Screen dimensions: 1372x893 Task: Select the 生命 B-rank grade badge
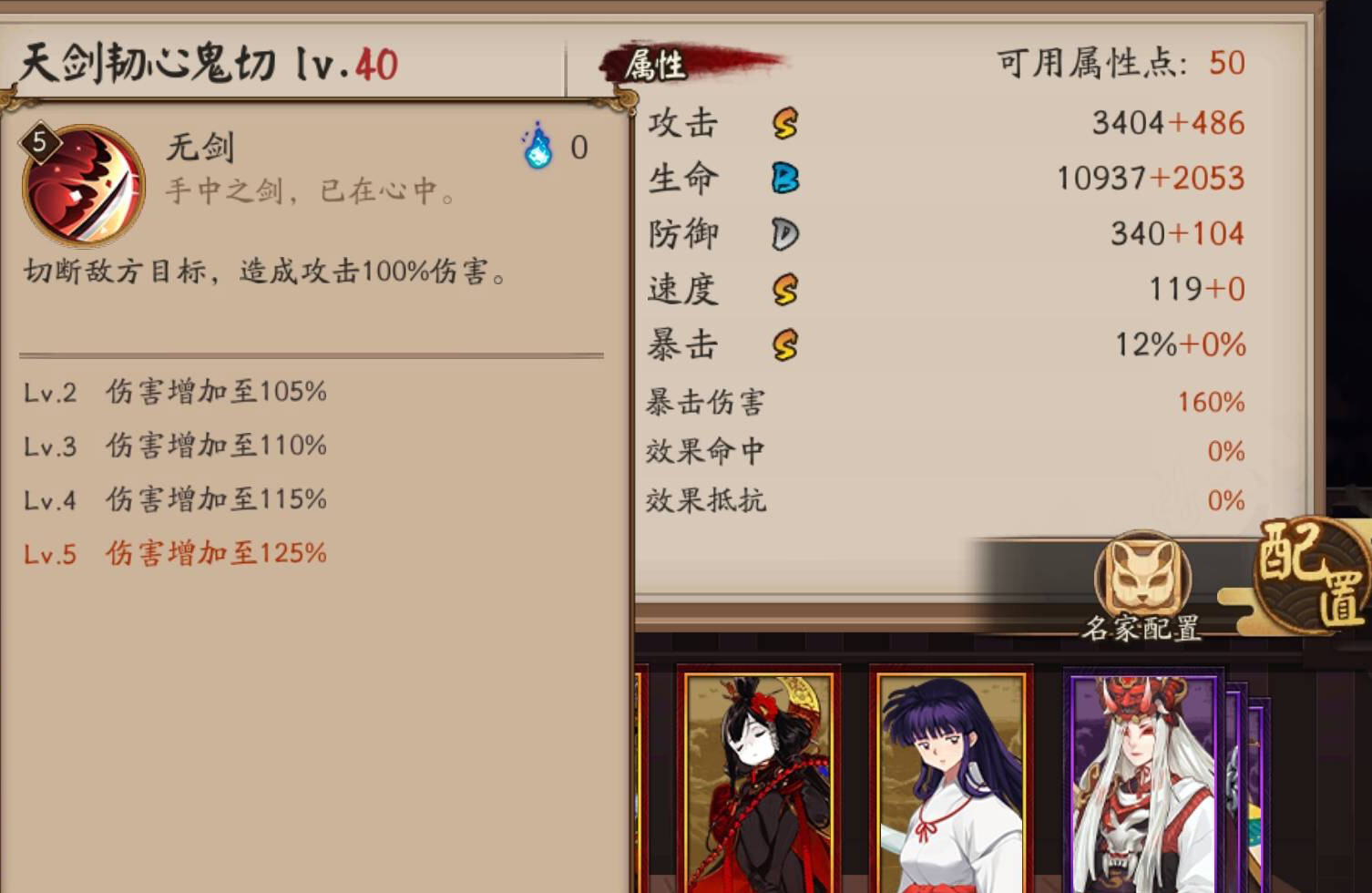pos(785,178)
